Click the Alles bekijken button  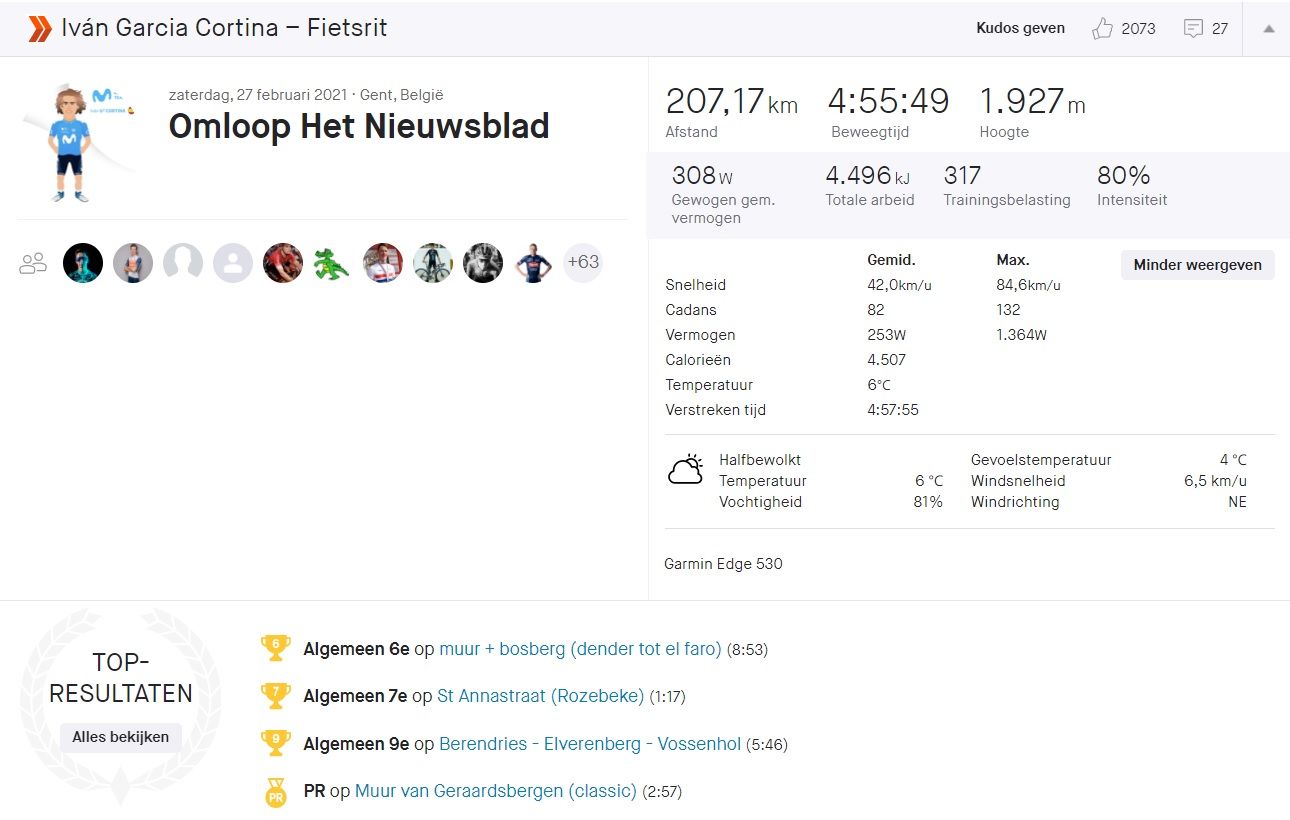click(x=120, y=737)
